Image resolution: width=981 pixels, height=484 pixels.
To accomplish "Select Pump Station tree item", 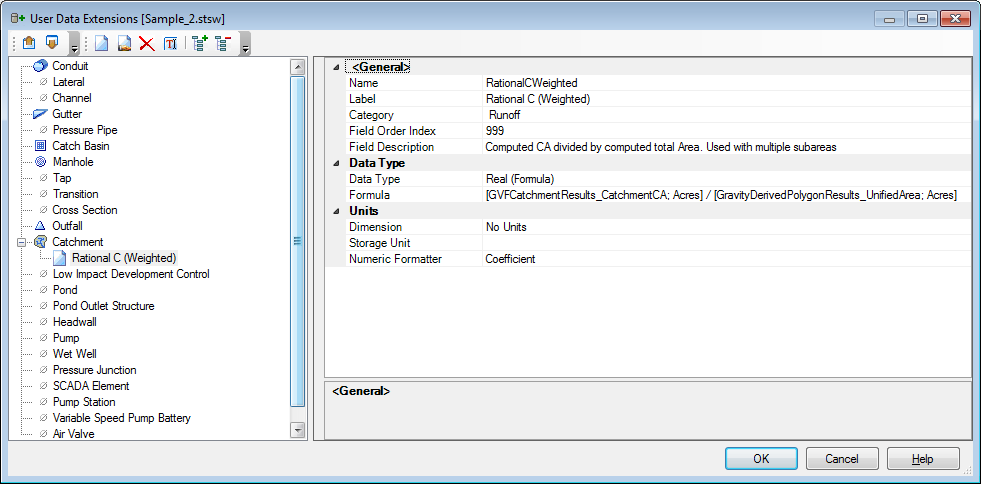I will tap(84, 402).
